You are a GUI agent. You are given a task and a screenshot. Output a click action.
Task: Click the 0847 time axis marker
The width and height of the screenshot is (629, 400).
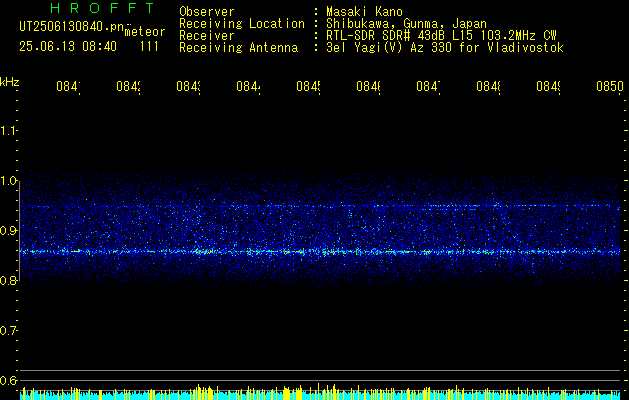[428, 86]
